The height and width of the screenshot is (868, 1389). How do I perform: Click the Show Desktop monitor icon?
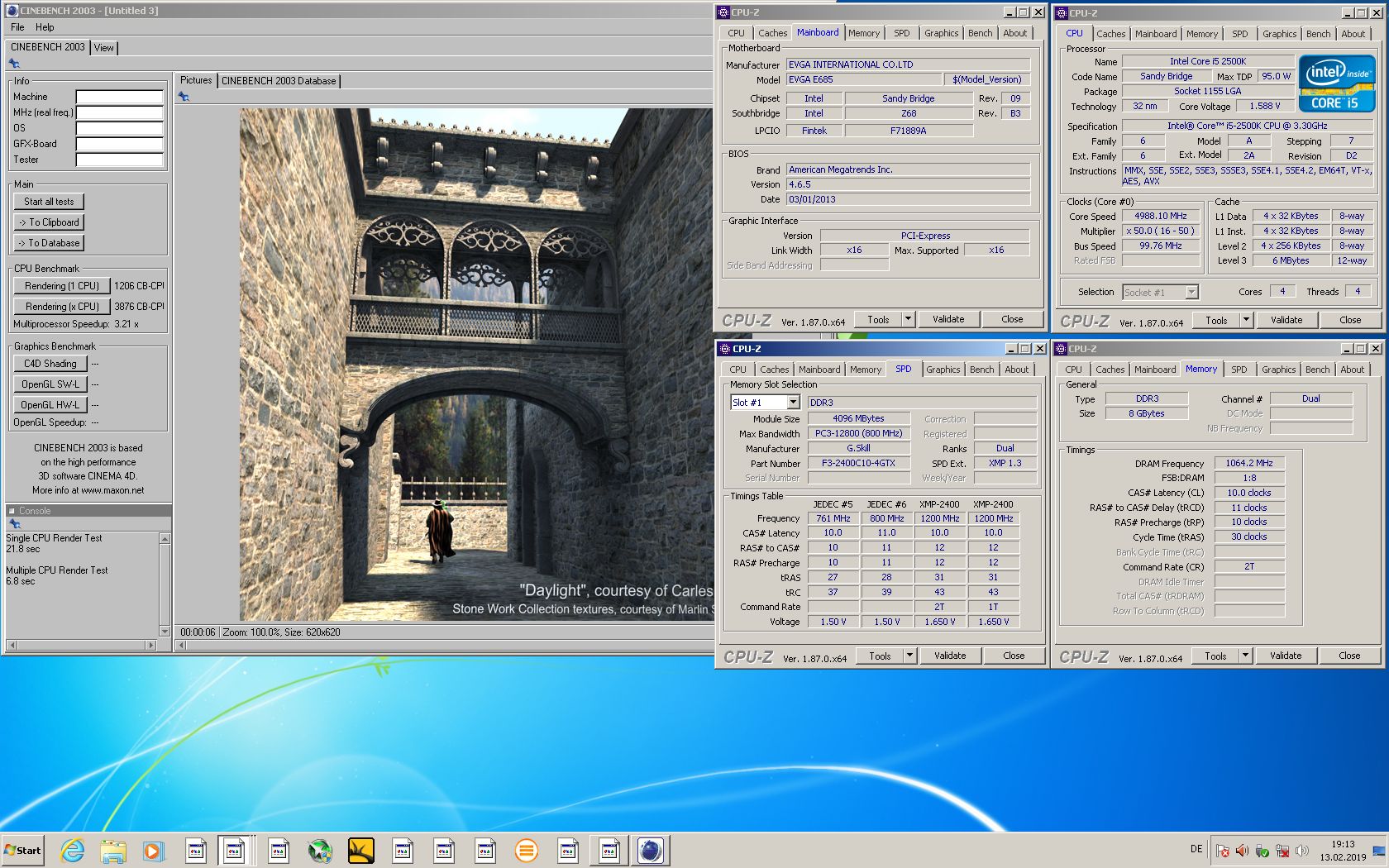pos(1378,851)
